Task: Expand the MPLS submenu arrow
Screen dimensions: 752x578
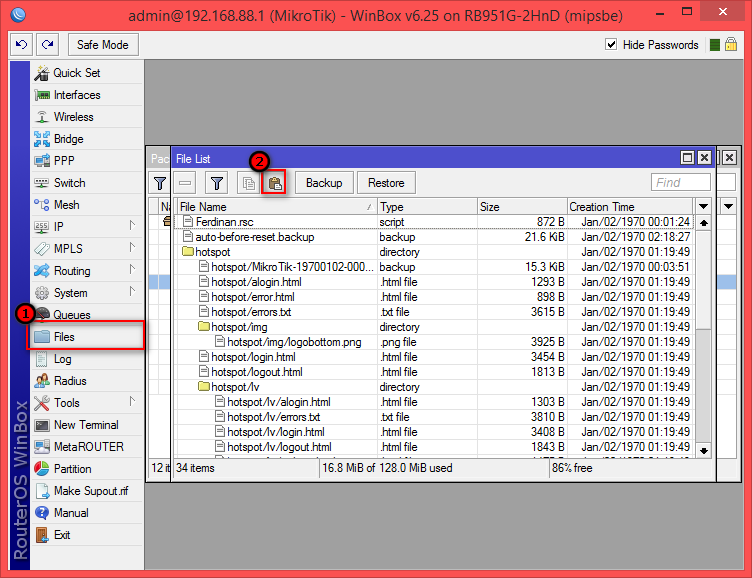Action: [132, 248]
